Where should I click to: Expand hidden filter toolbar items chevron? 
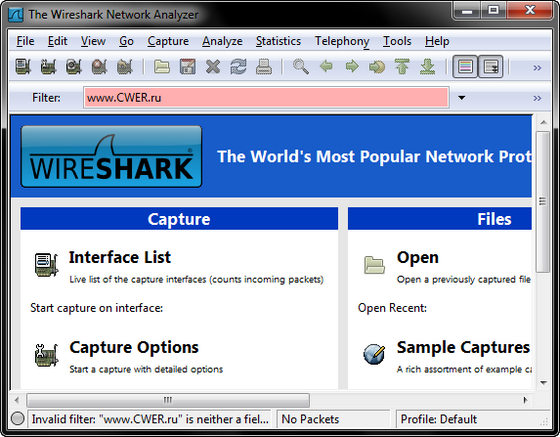point(537,98)
